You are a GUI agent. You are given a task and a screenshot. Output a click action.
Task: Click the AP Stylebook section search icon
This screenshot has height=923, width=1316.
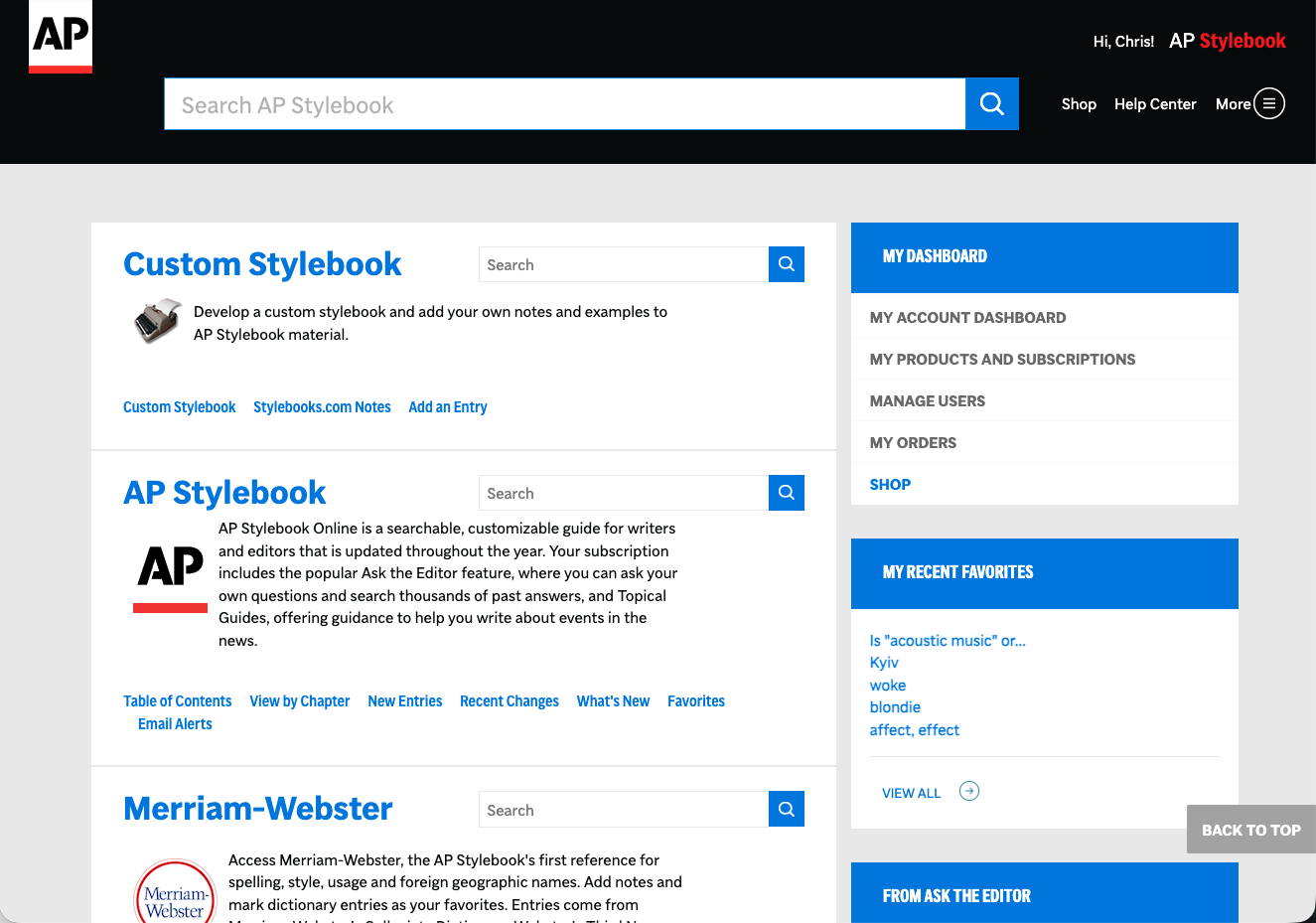coord(786,493)
